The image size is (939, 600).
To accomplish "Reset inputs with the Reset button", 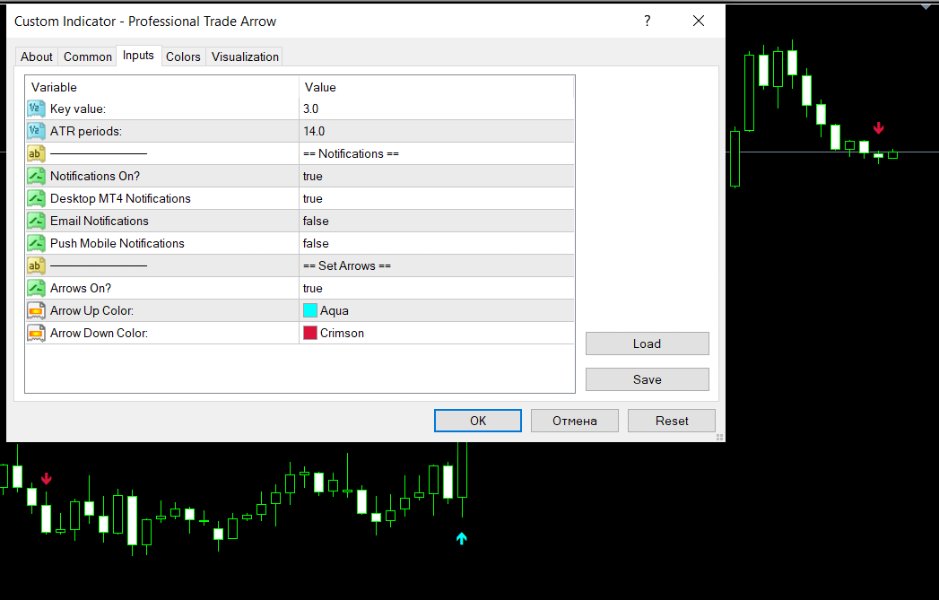I will point(671,420).
